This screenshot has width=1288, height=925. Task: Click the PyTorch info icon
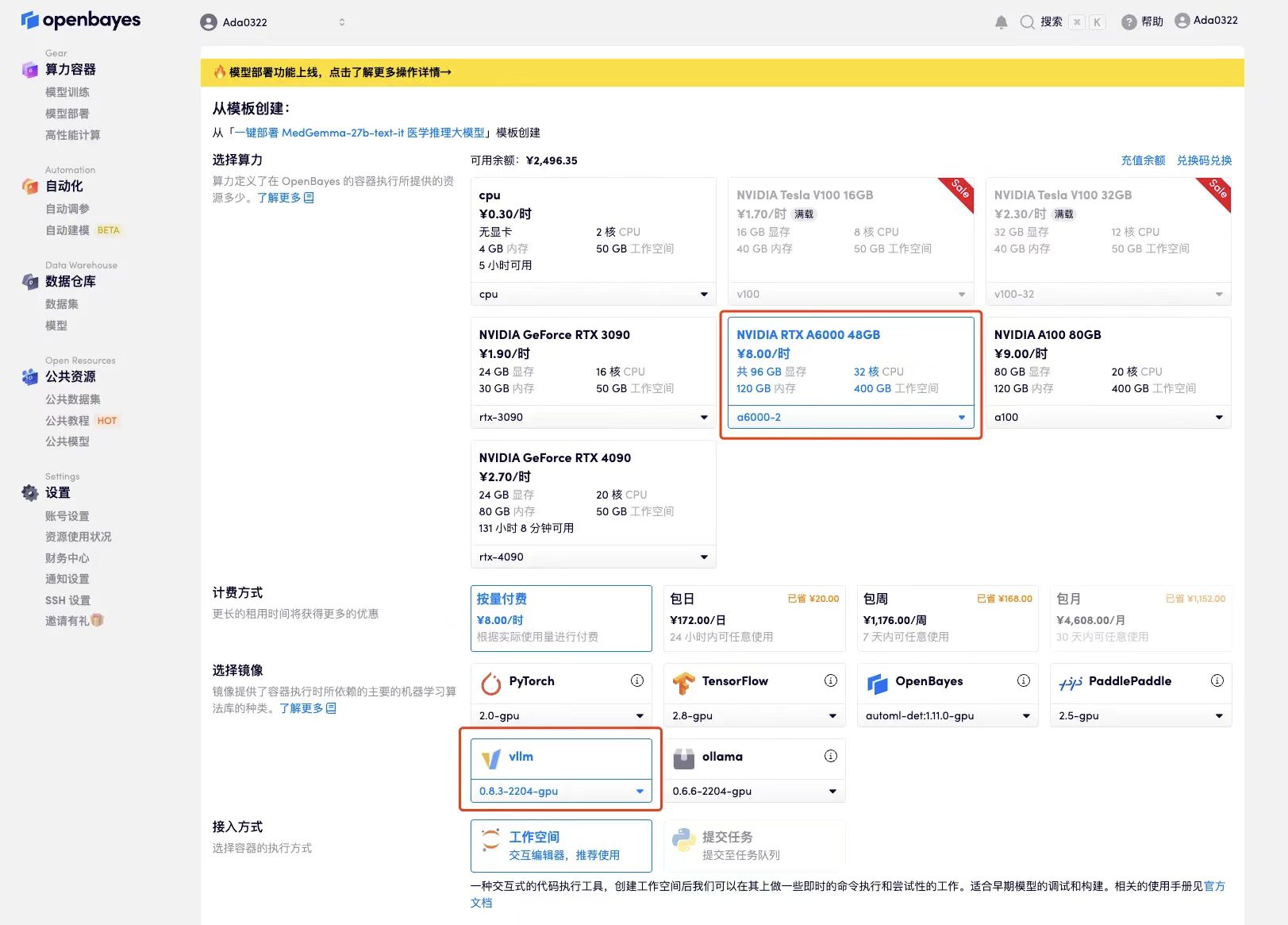click(x=636, y=680)
